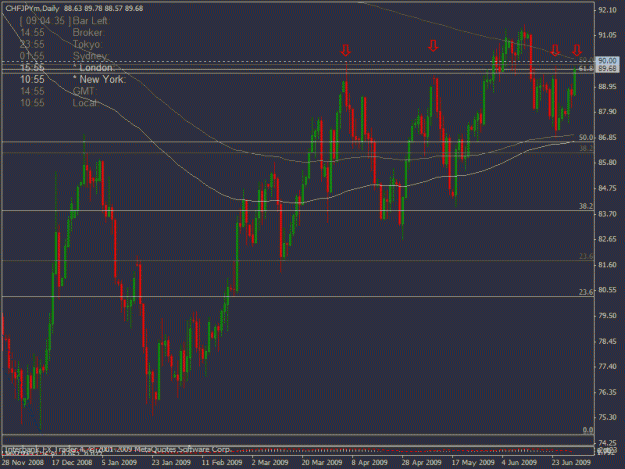This screenshot has height=469, width=625.
Task: Select the 61.8 Fibonacci level label
Action: (586, 69)
